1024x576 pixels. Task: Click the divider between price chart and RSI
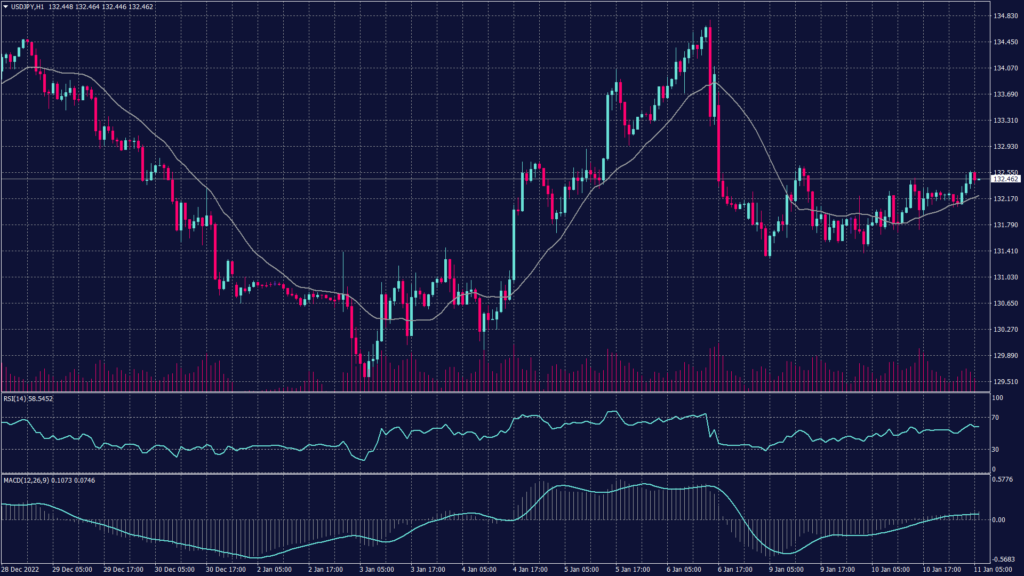click(x=490, y=392)
